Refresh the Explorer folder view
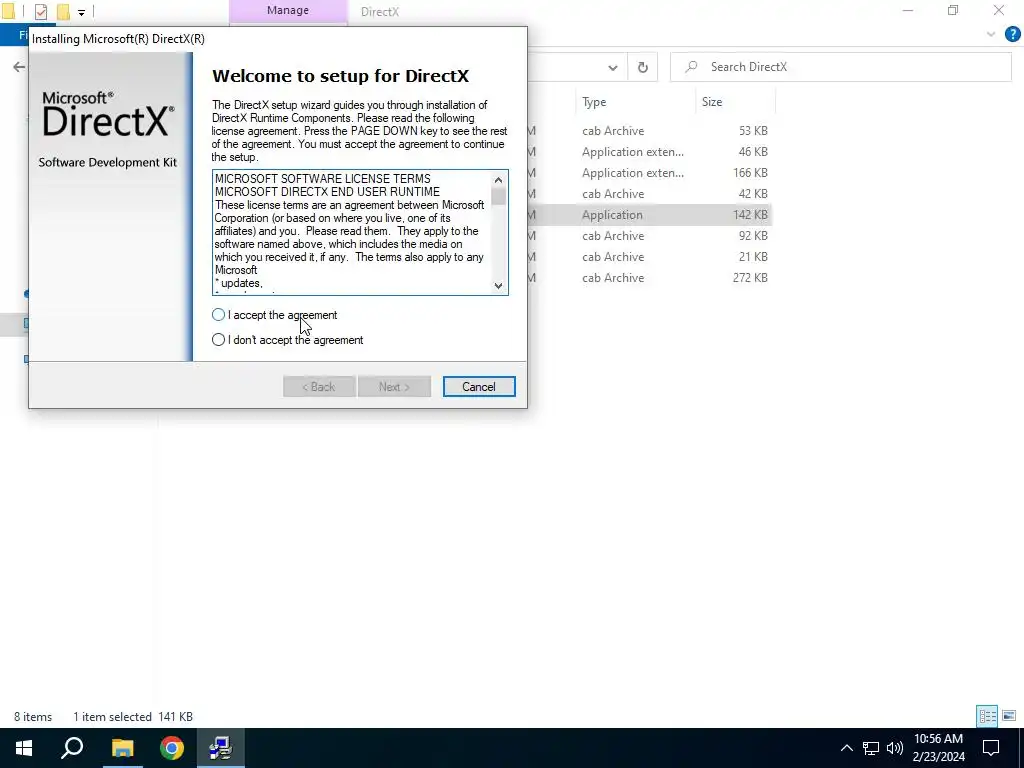 (643, 67)
